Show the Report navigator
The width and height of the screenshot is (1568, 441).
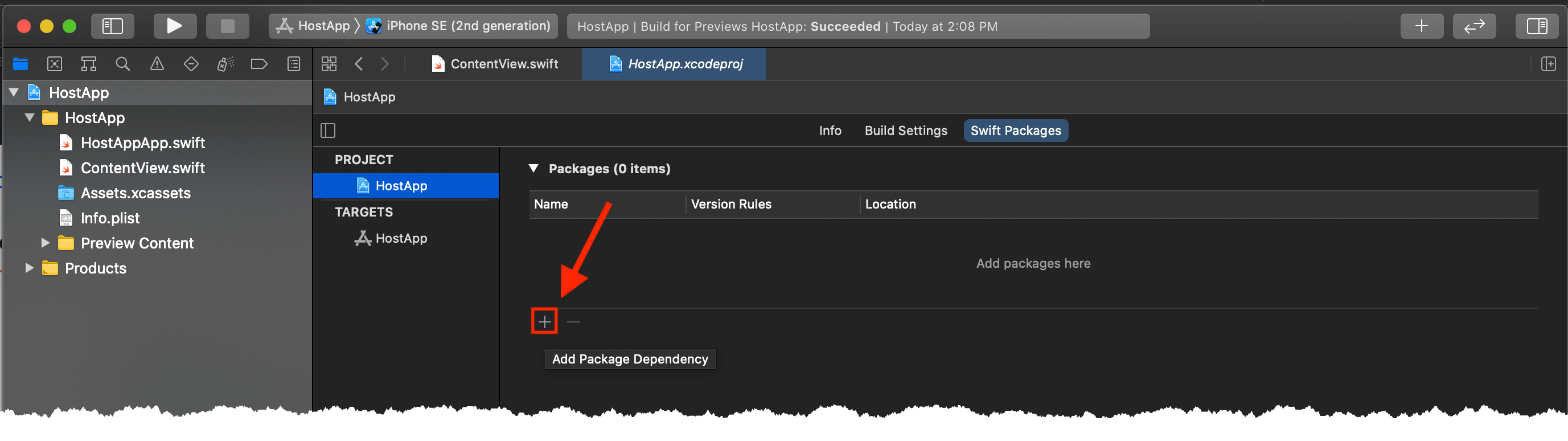tap(293, 64)
